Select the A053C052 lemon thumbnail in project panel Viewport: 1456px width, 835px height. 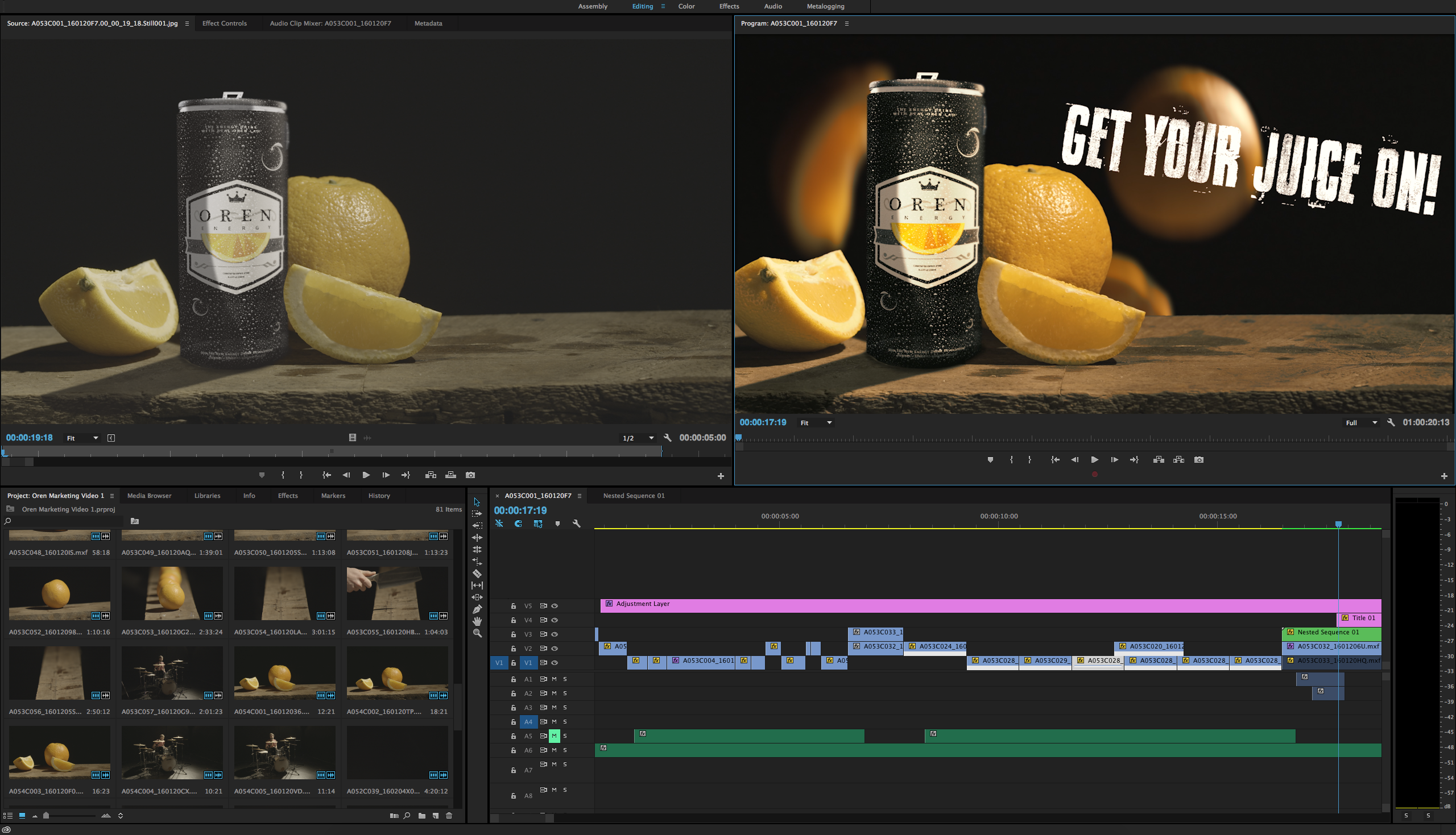(60, 593)
